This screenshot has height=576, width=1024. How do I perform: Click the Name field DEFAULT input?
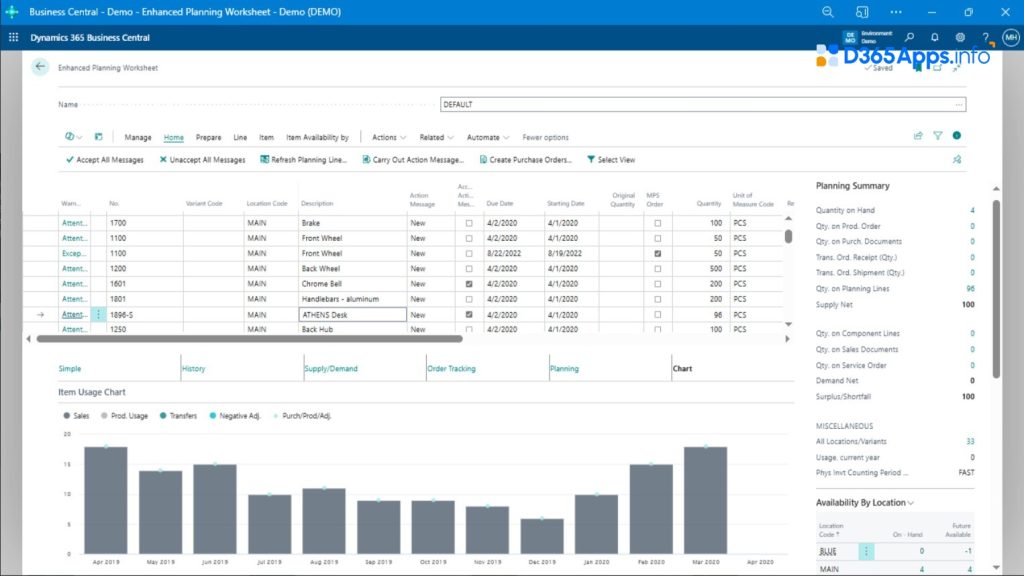(703, 104)
